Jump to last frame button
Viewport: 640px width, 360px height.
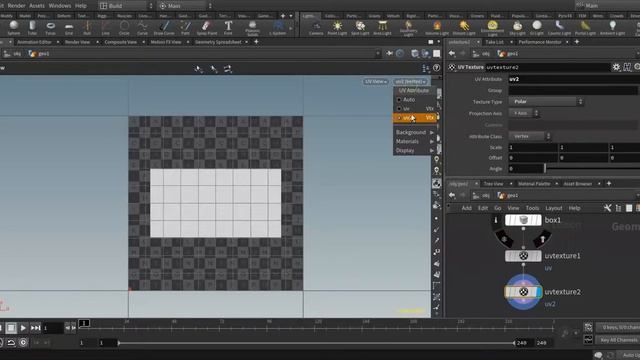(36, 328)
